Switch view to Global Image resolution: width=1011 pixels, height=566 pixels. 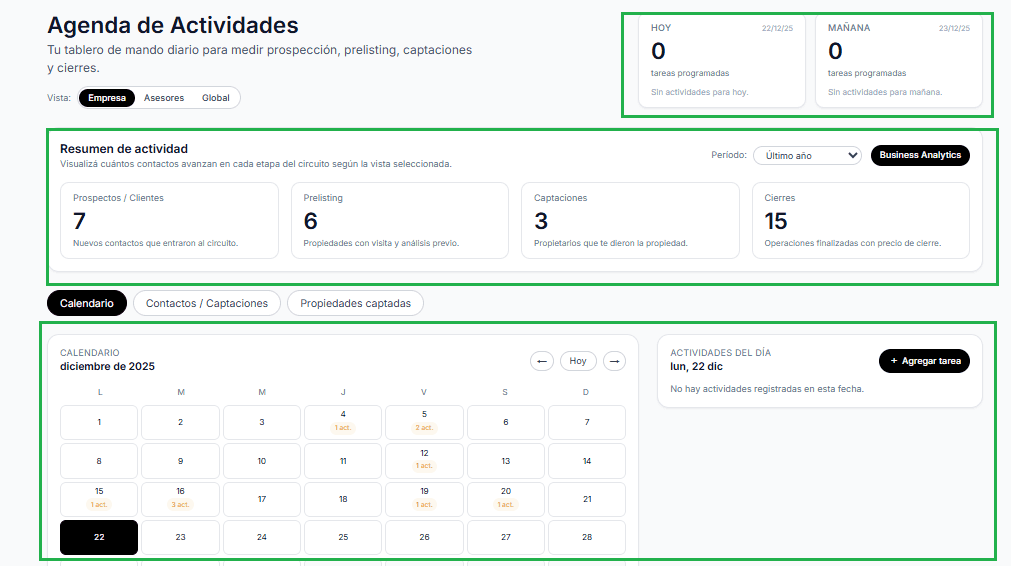(x=215, y=98)
